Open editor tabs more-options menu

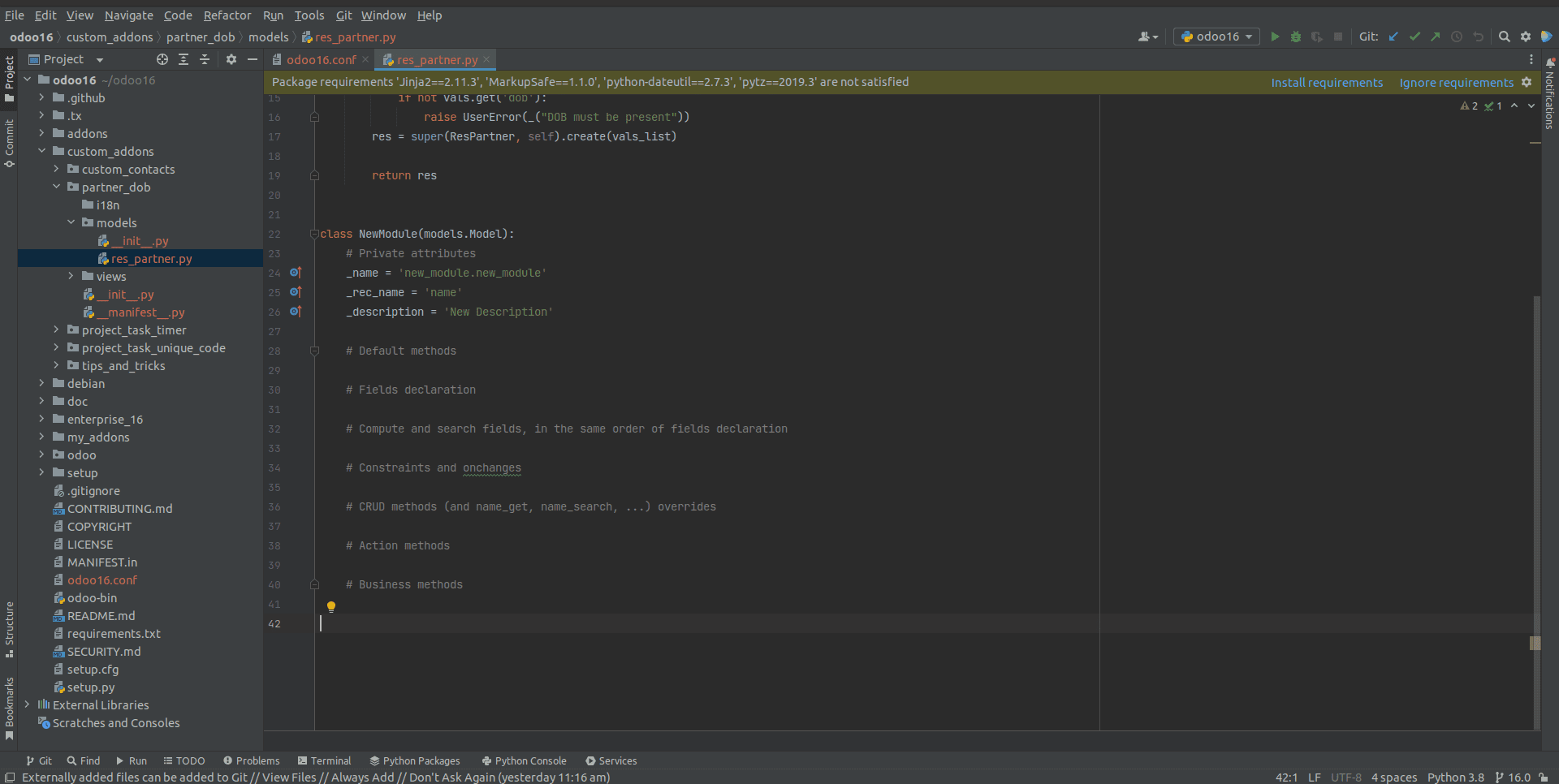[x=1531, y=59]
